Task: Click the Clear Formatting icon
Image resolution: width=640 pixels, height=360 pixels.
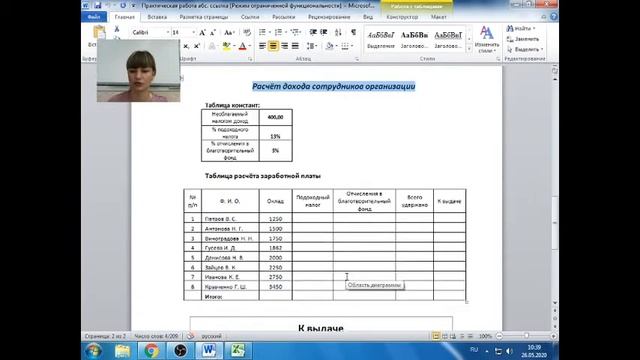Action: click(247, 33)
